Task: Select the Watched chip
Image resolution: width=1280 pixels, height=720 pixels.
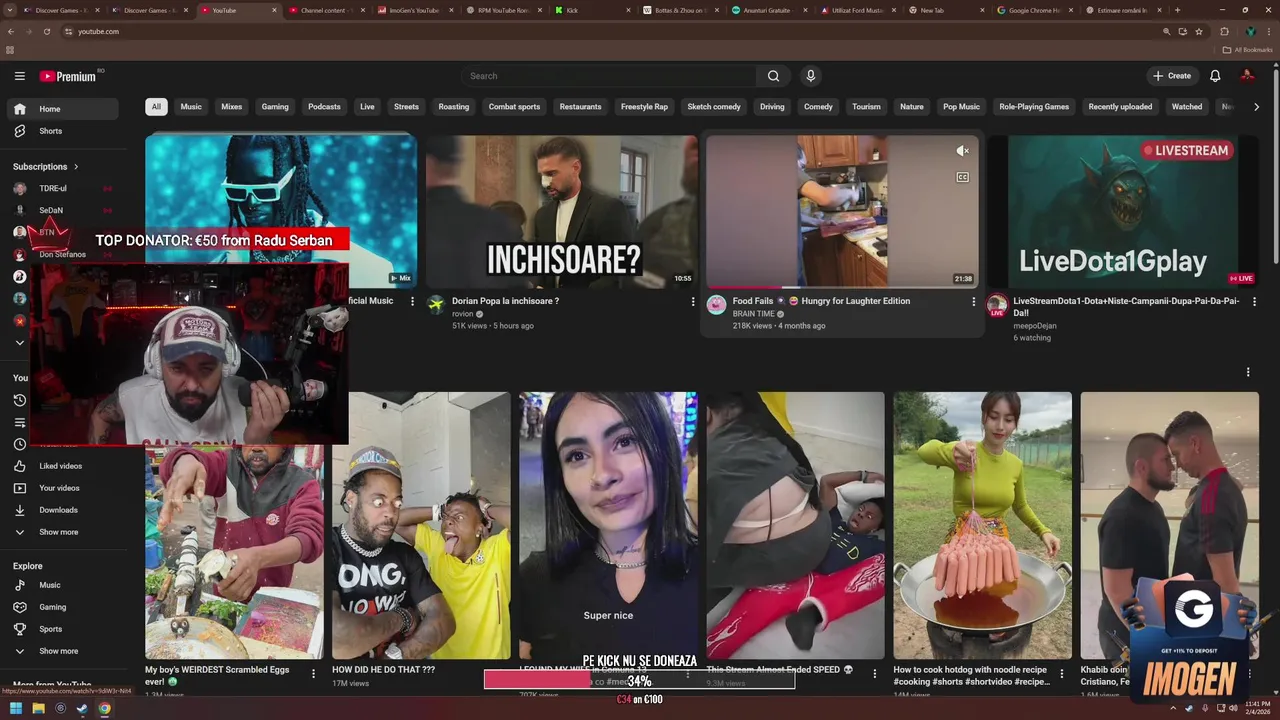Action: pos(1187,107)
